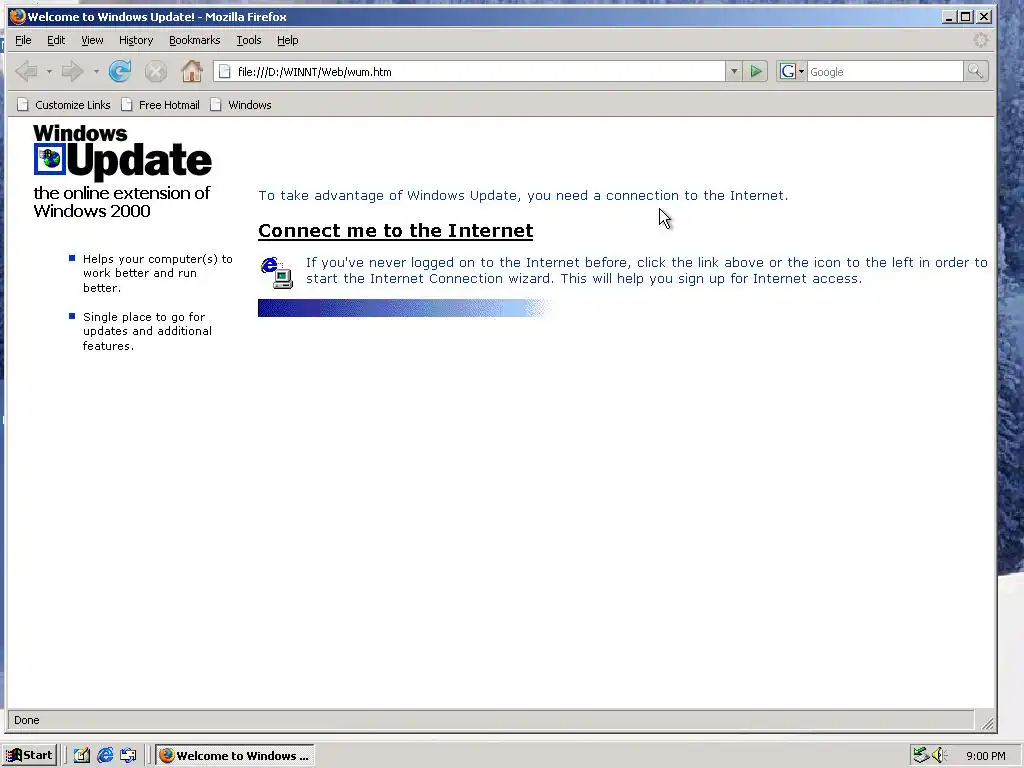Stop loading the page
The height and width of the screenshot is (768, 1024).
tap(155, 71)
